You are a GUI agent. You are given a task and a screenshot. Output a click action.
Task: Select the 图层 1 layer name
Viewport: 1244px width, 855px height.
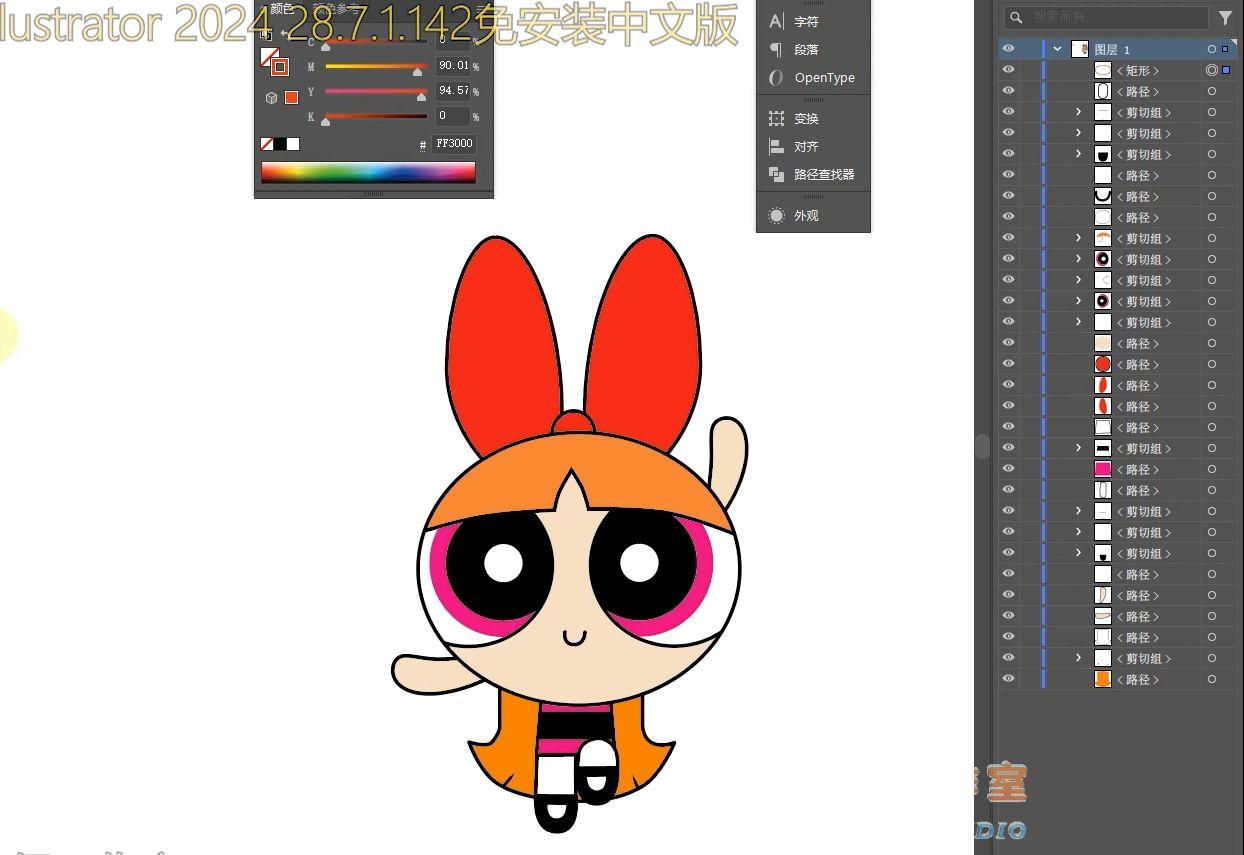(x=1112, y=49)
